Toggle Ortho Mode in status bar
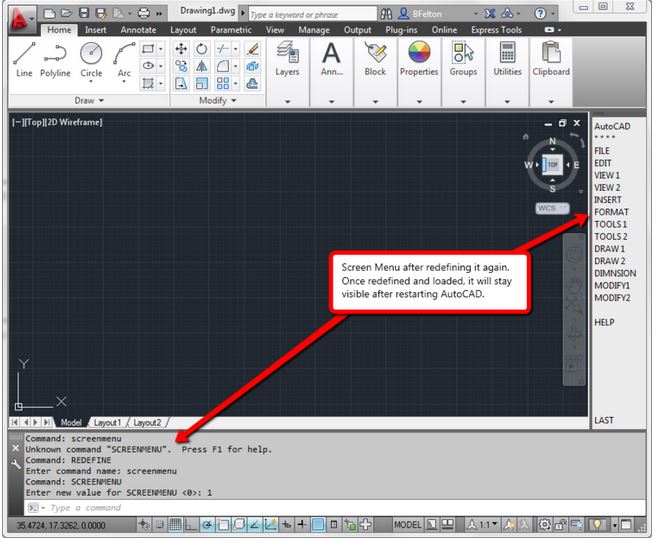Viewport: 656px width, 541px height. tap(191, 525)
